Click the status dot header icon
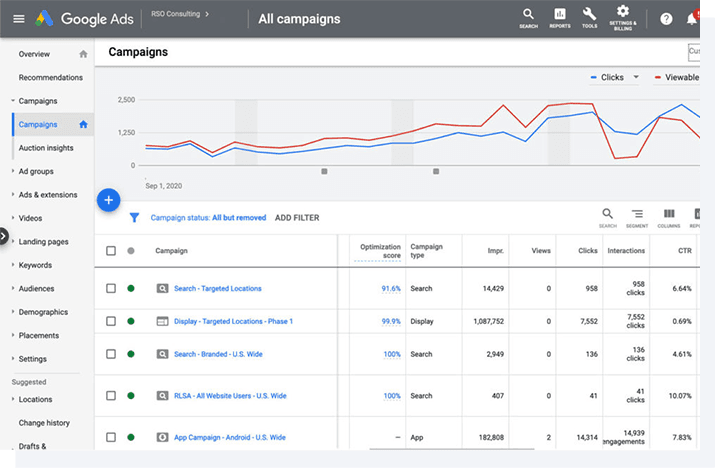This screenshot has width=715, height=468. point(131,250)
